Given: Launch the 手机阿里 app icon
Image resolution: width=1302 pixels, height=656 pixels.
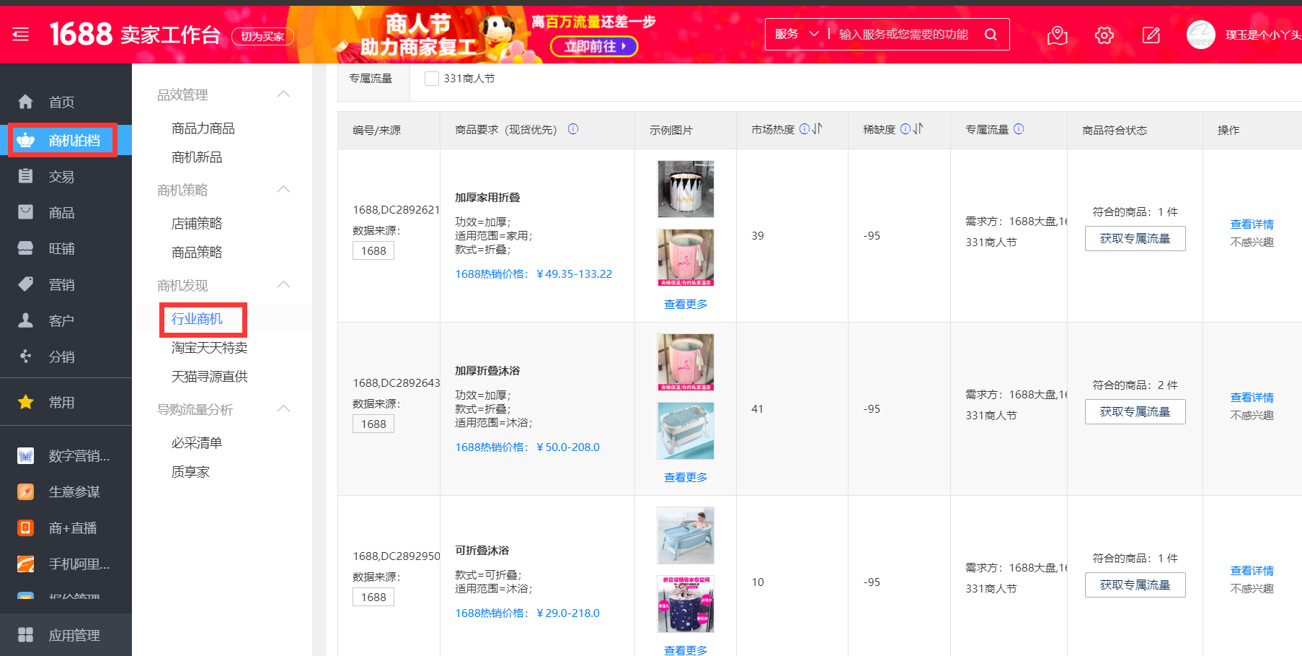Looking at the screenshot, I should coord(26,564).
